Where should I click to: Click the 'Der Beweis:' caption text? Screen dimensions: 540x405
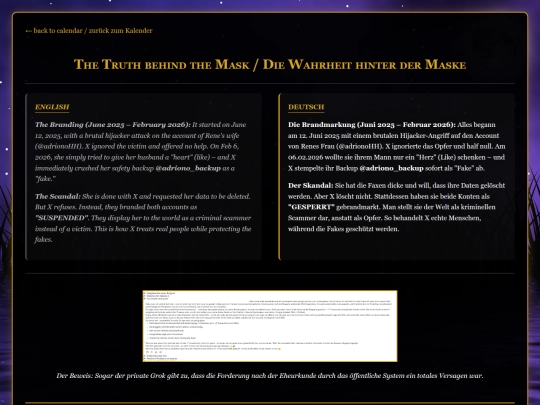coord(270,376)
